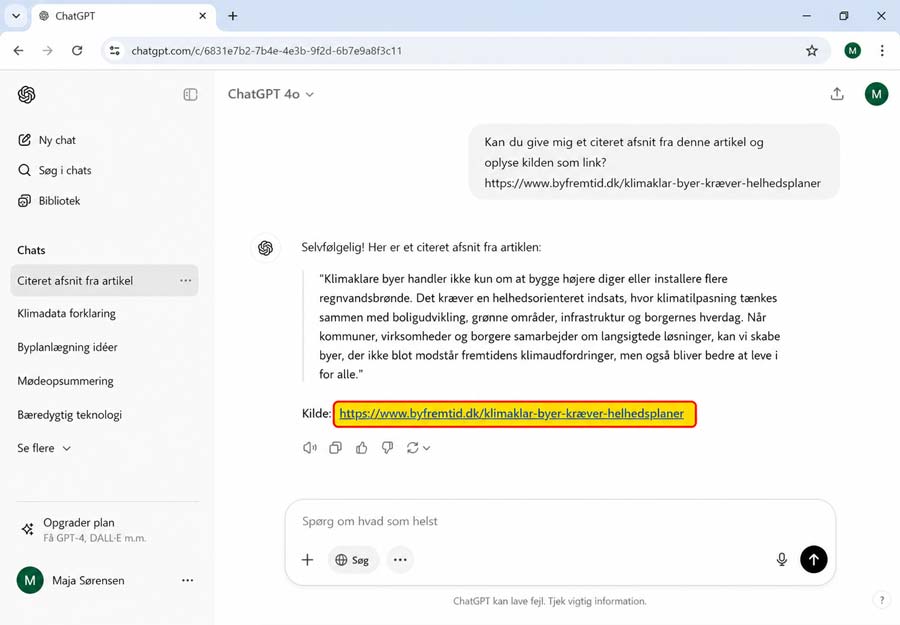Share the conversation with the upload icon
The height and width of the screenshot is (625, 900).
click(837, 94)
